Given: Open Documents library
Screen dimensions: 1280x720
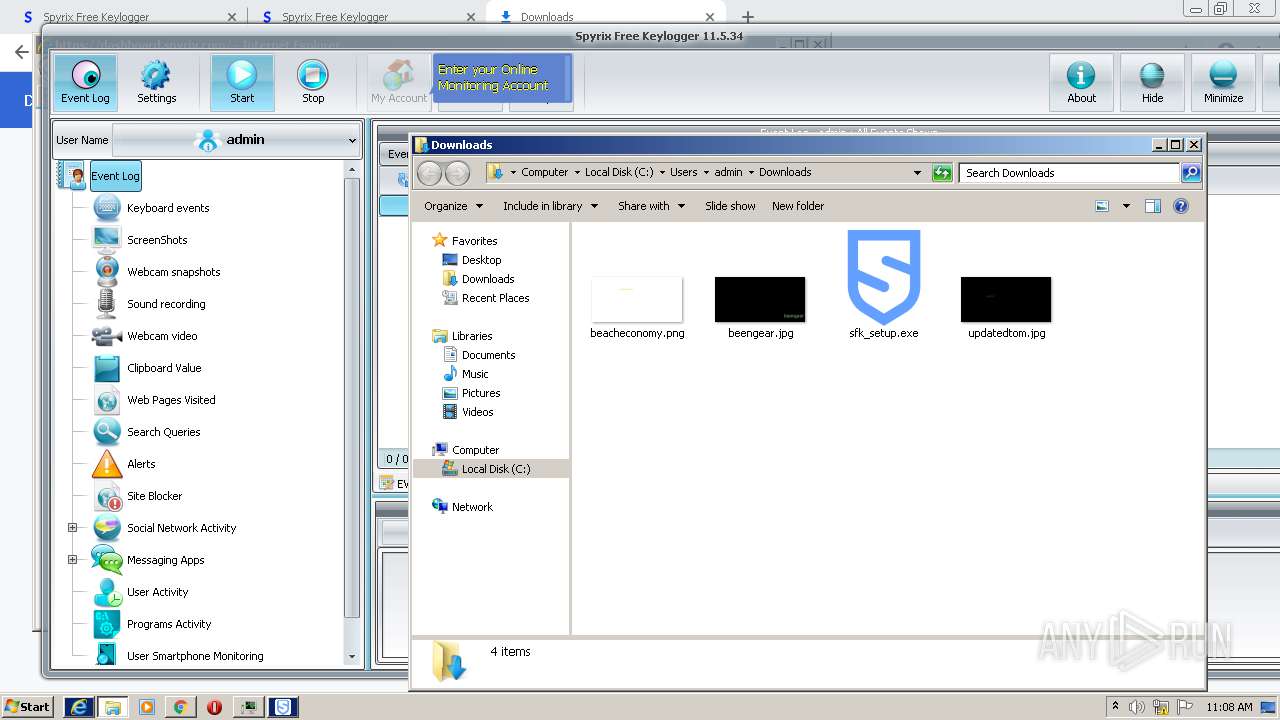Looking at the screenshot, I should (x=488, y=355).
